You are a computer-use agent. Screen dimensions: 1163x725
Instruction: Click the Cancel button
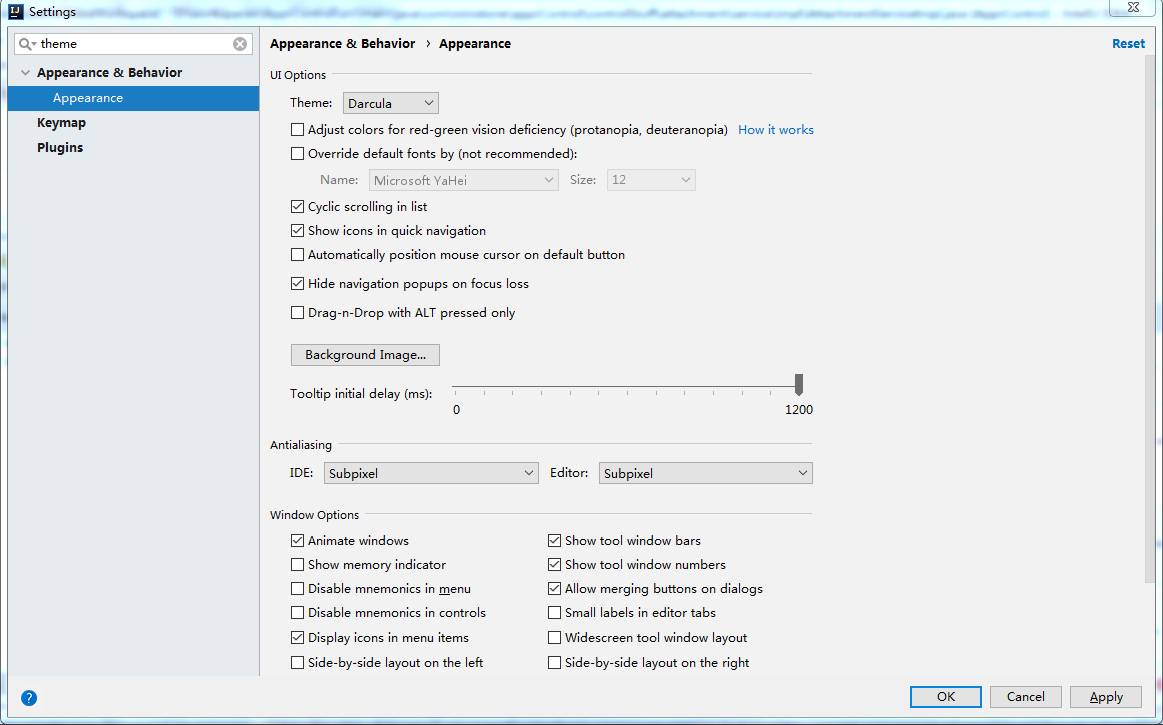pyautogui.click(x=1026, y=697)
